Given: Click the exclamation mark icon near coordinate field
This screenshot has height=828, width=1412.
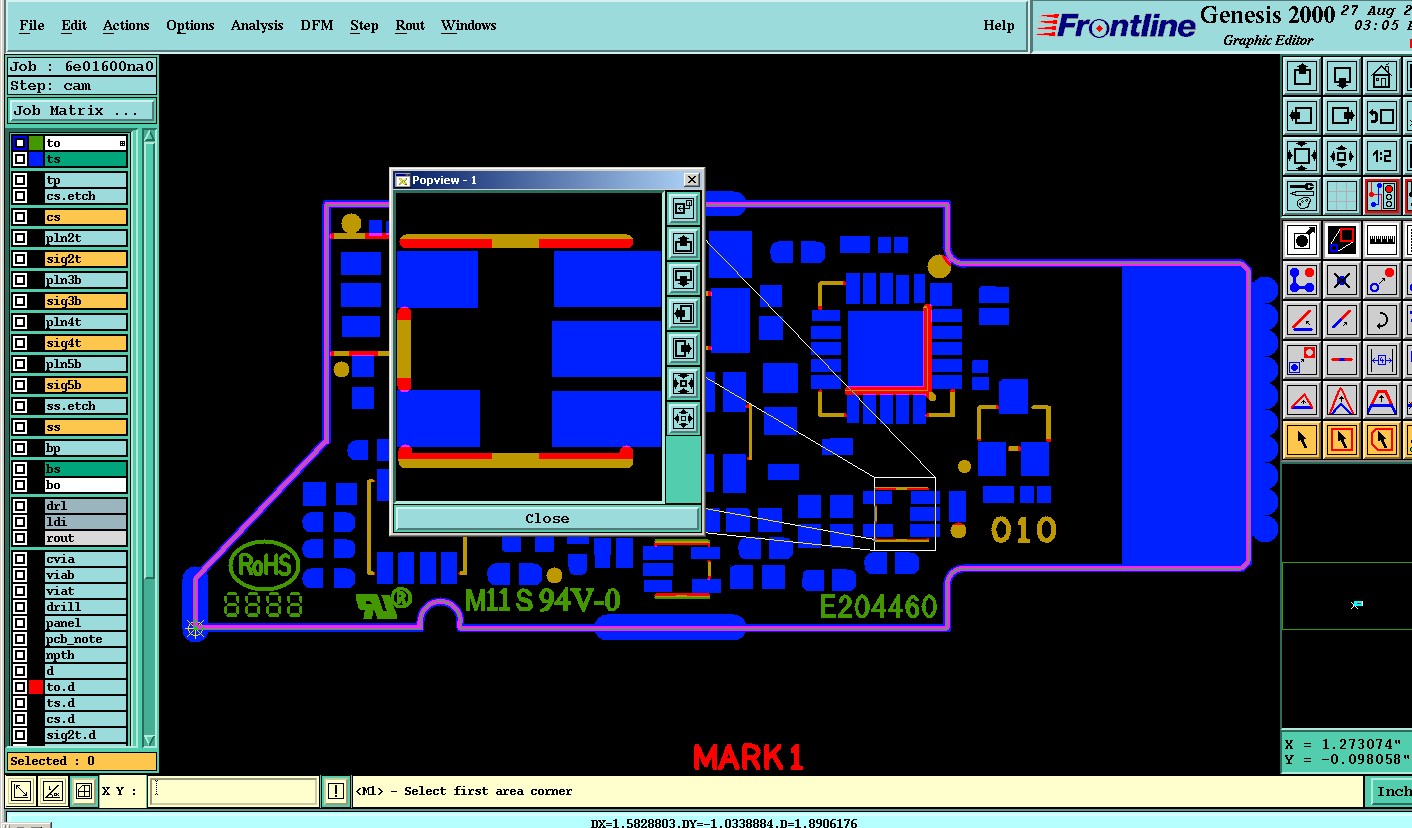Looking at the screenshot, I should pyautogui.click(x=336, y=792).
